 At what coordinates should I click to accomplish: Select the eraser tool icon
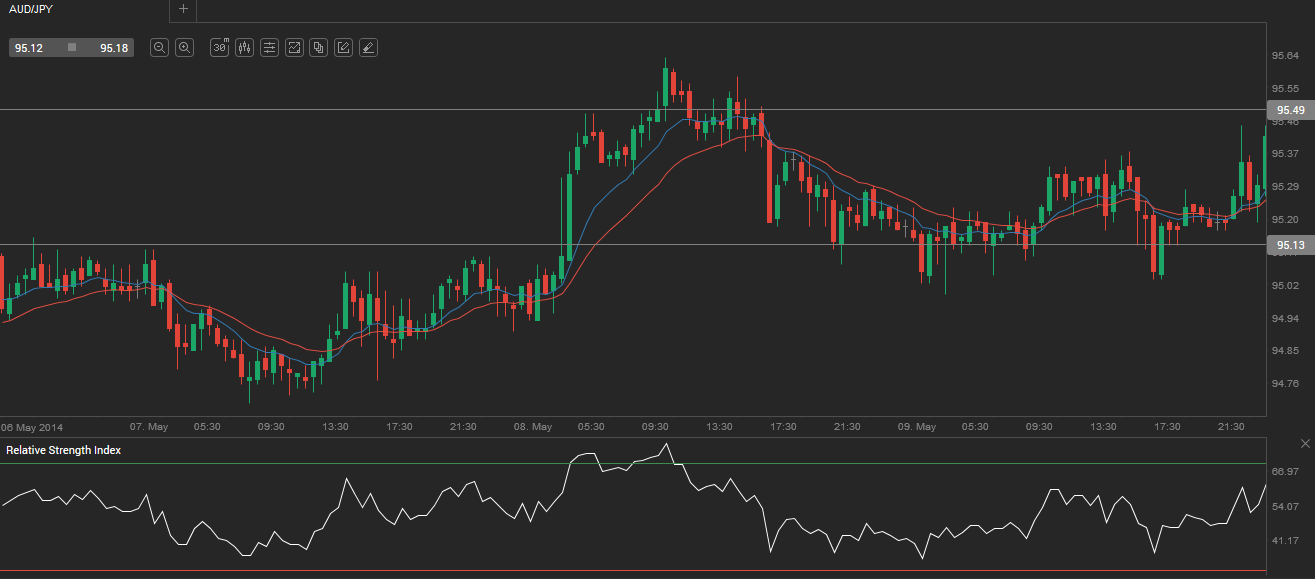pyautogui.click(x=368, y=47)
